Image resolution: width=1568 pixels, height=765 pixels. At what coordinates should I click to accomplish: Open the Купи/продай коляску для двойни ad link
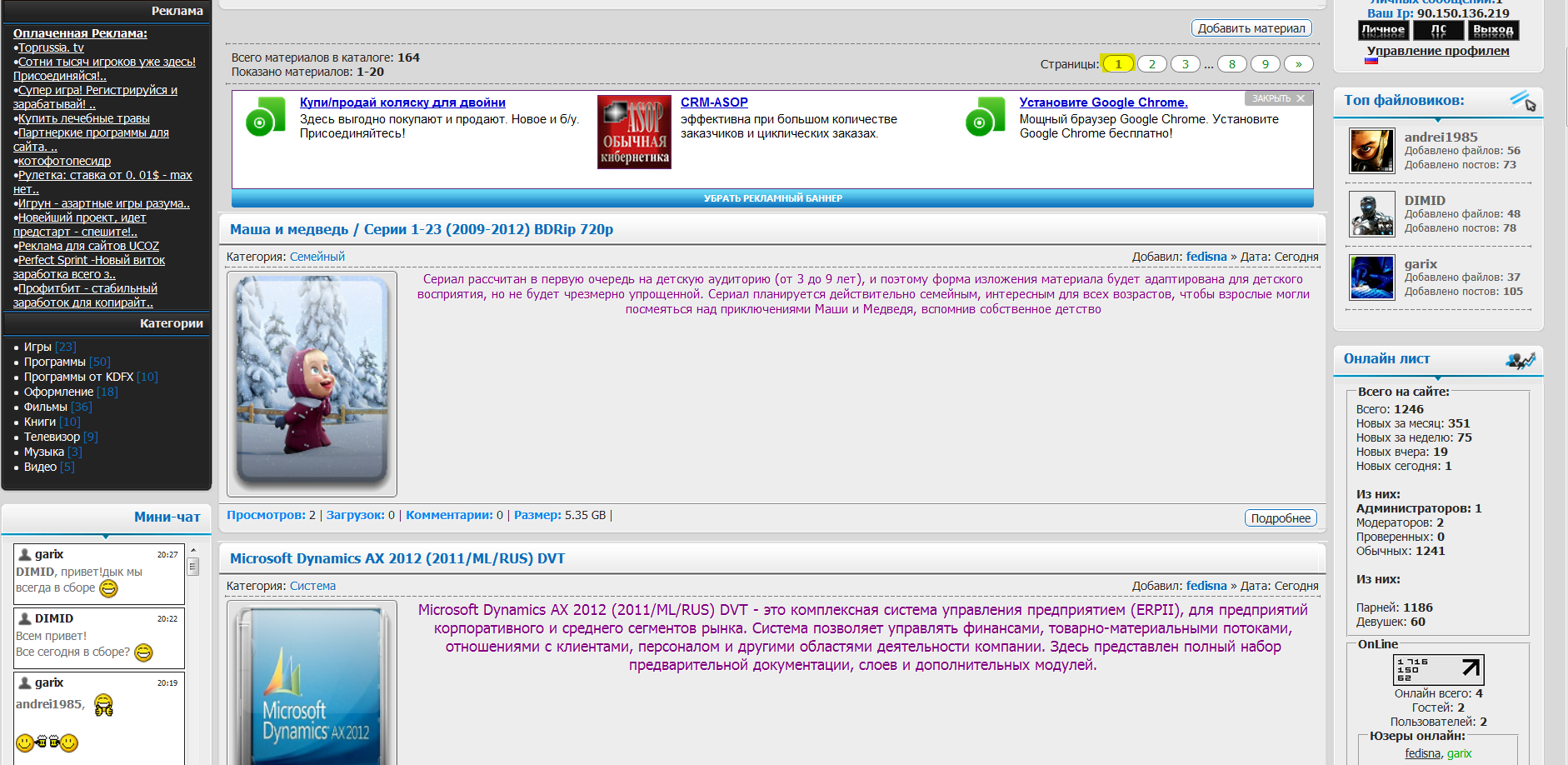coord(402,102)
